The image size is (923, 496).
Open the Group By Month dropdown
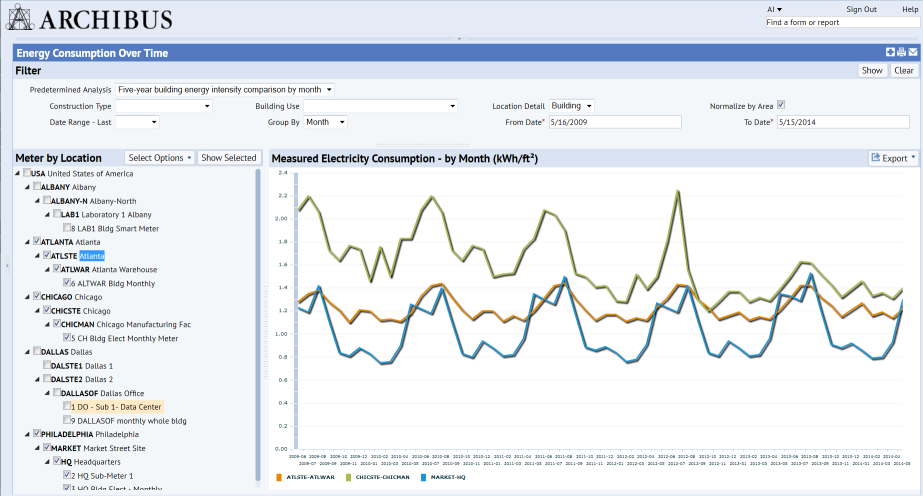pos(326,122)
